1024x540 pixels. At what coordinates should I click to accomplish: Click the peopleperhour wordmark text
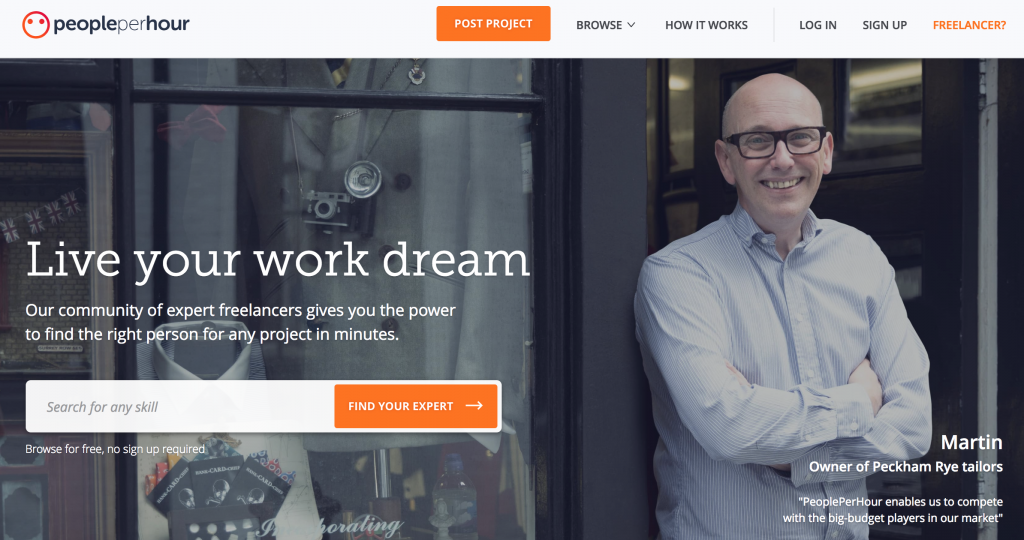coord(121,25)
